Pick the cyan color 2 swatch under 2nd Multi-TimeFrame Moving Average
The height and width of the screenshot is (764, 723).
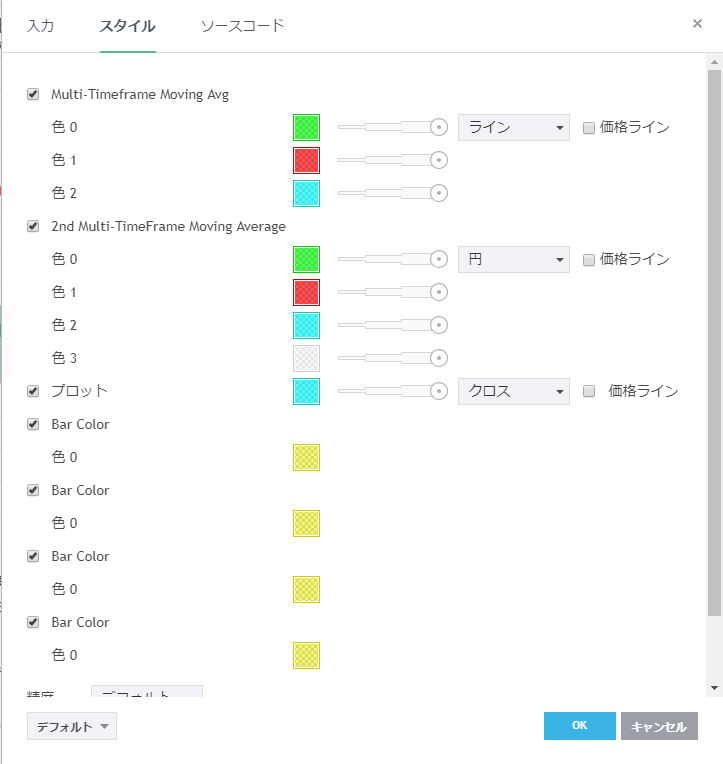click(306, 325)
